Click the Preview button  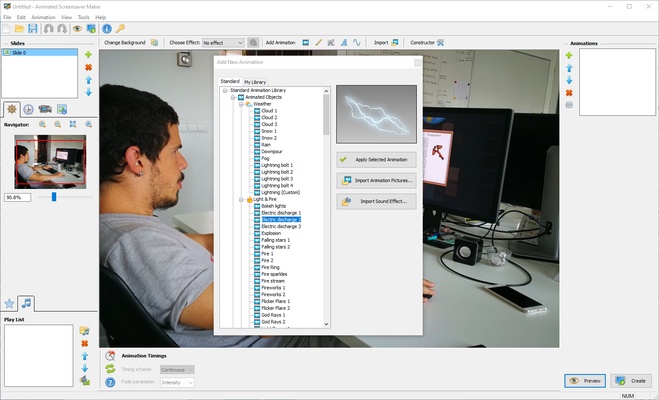pyautogui.click(x=585, y=381)
